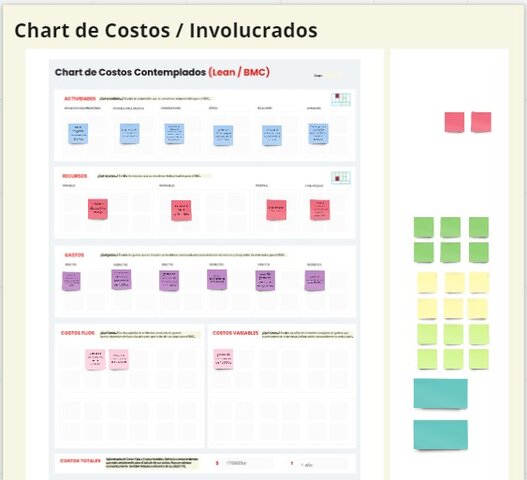The image size is (527, 480).
Task: Pick the upper teal wide sticky note
Action: 441,394
